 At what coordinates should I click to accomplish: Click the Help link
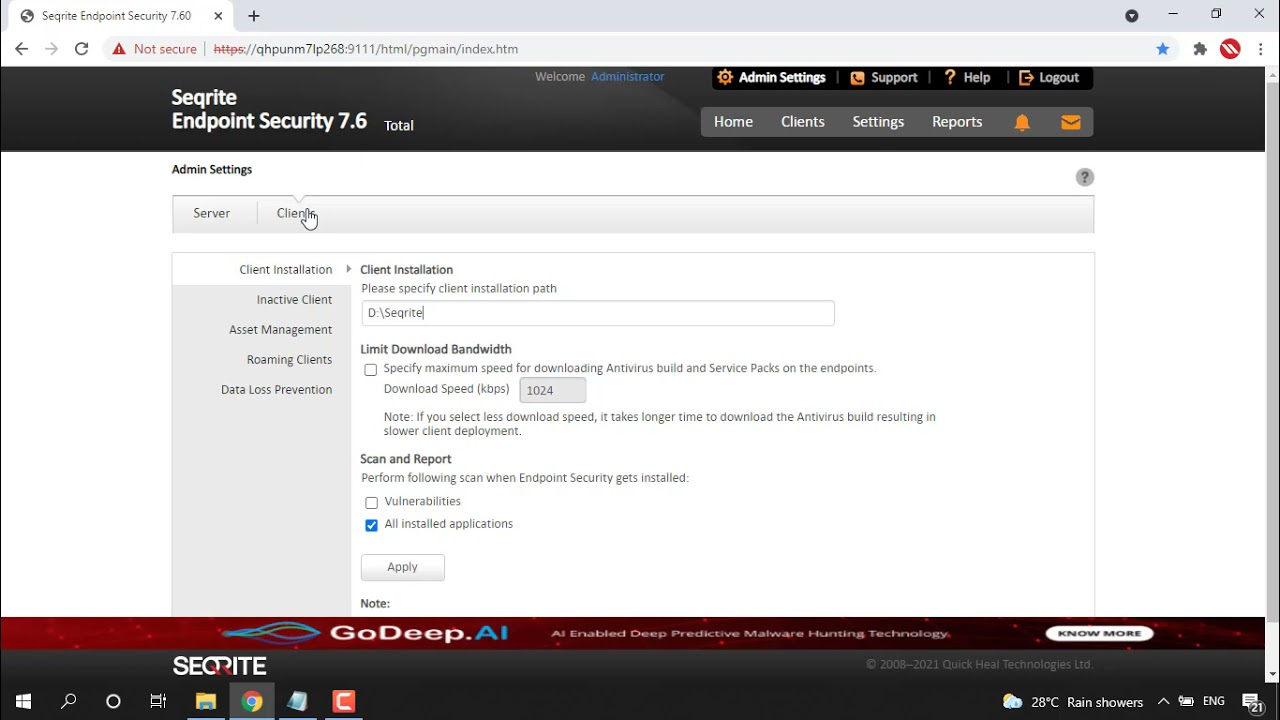pos(977,78)
